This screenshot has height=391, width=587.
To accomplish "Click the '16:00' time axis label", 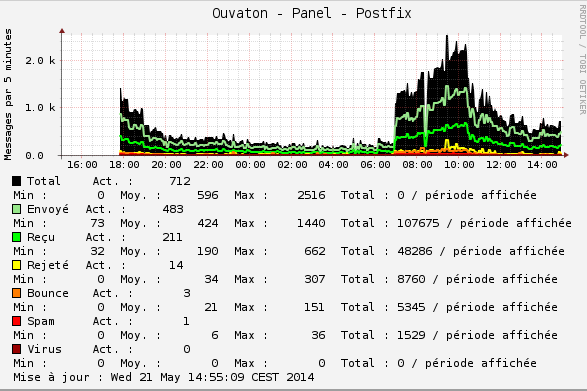I will [x=82, y=165].
